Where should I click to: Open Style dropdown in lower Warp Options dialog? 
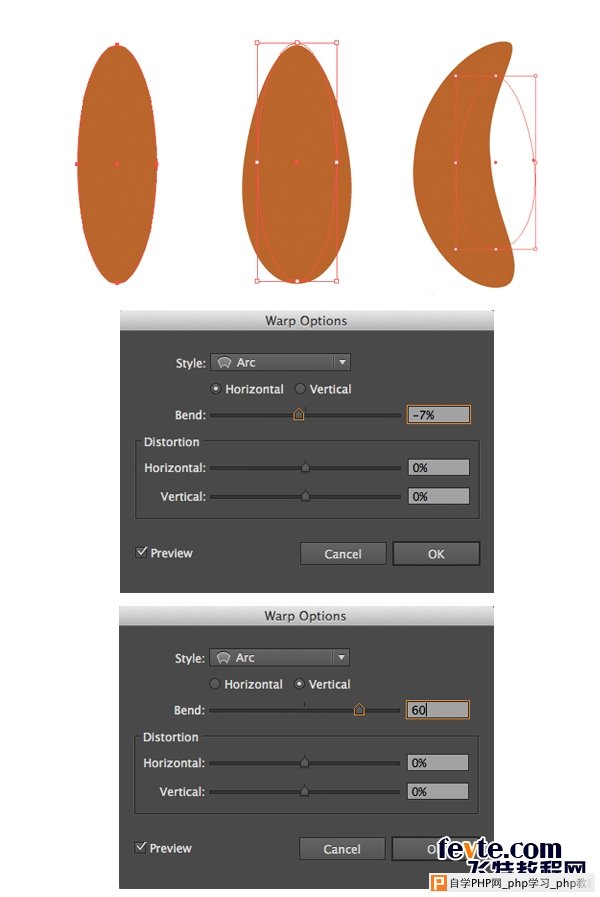click(279, 657)
